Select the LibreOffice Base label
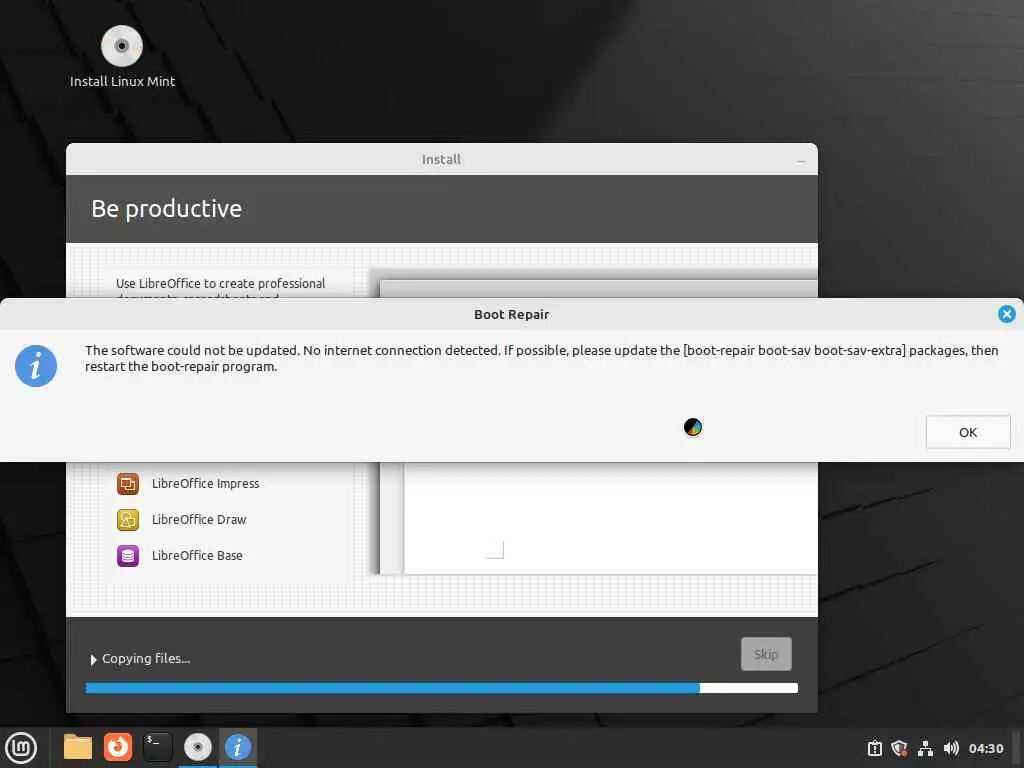 tap(197, 556)
